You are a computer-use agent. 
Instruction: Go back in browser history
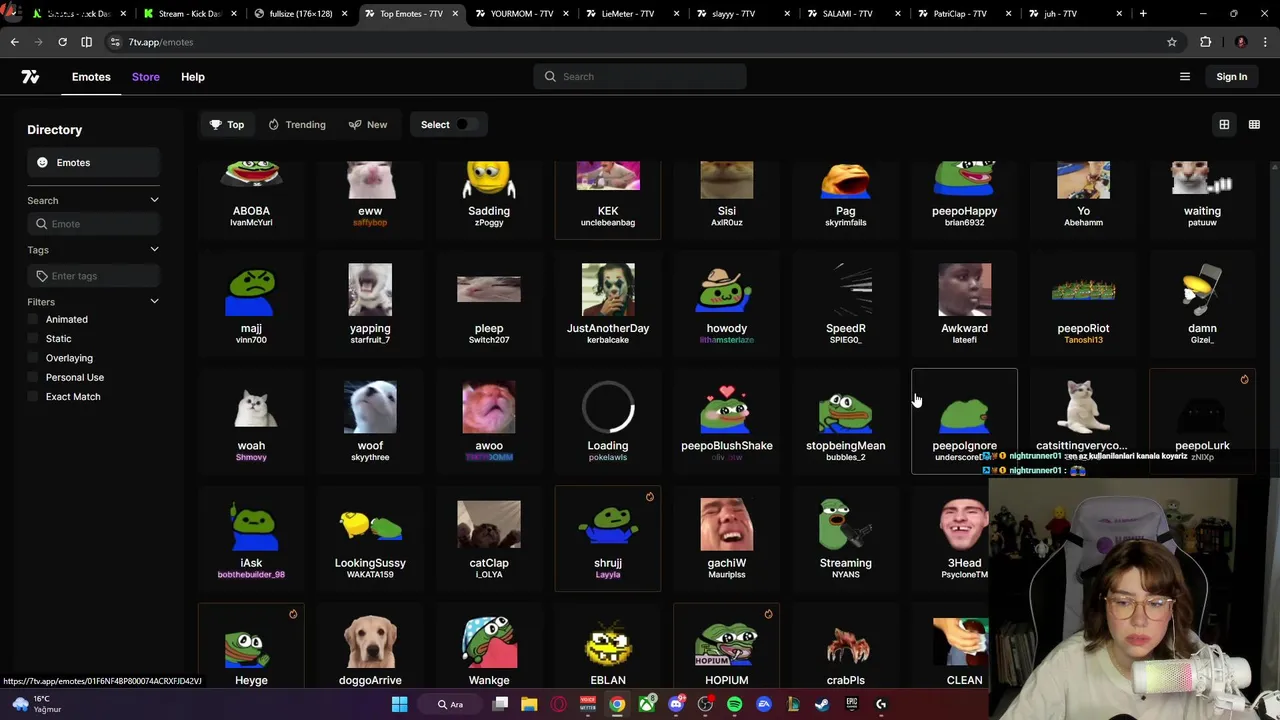pos(14,42)
